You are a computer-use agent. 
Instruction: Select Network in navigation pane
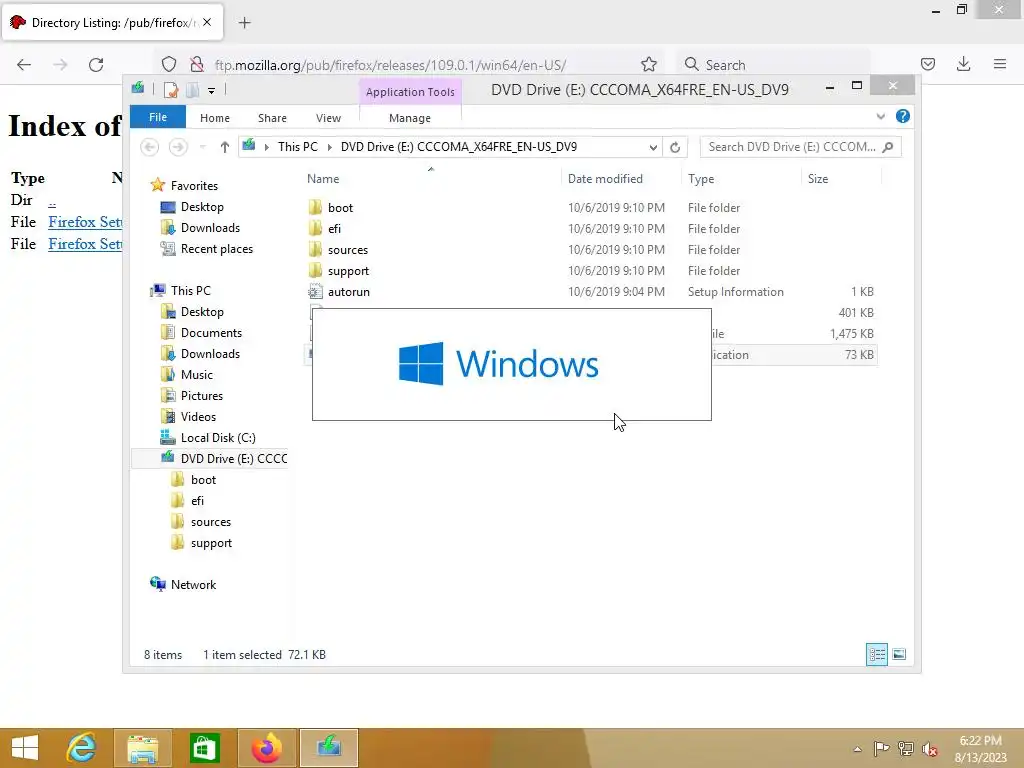193,584
